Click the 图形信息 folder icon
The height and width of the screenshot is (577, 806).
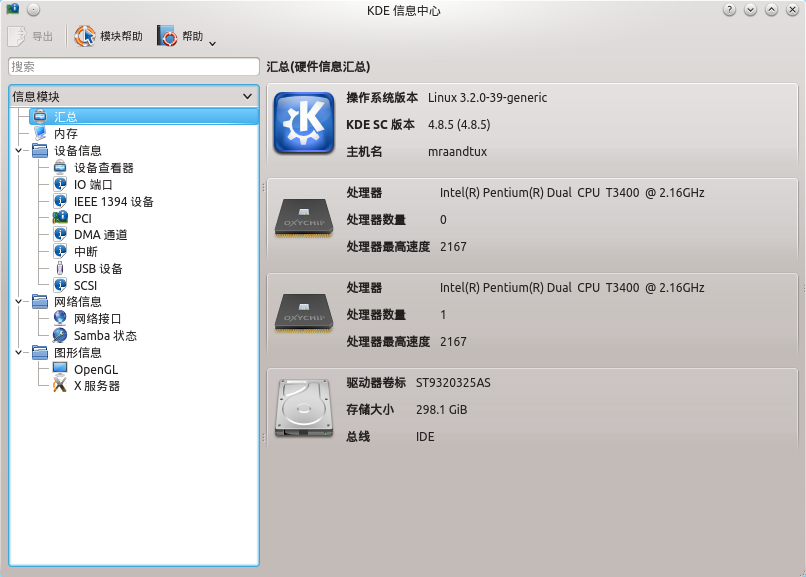coord(40,352)
